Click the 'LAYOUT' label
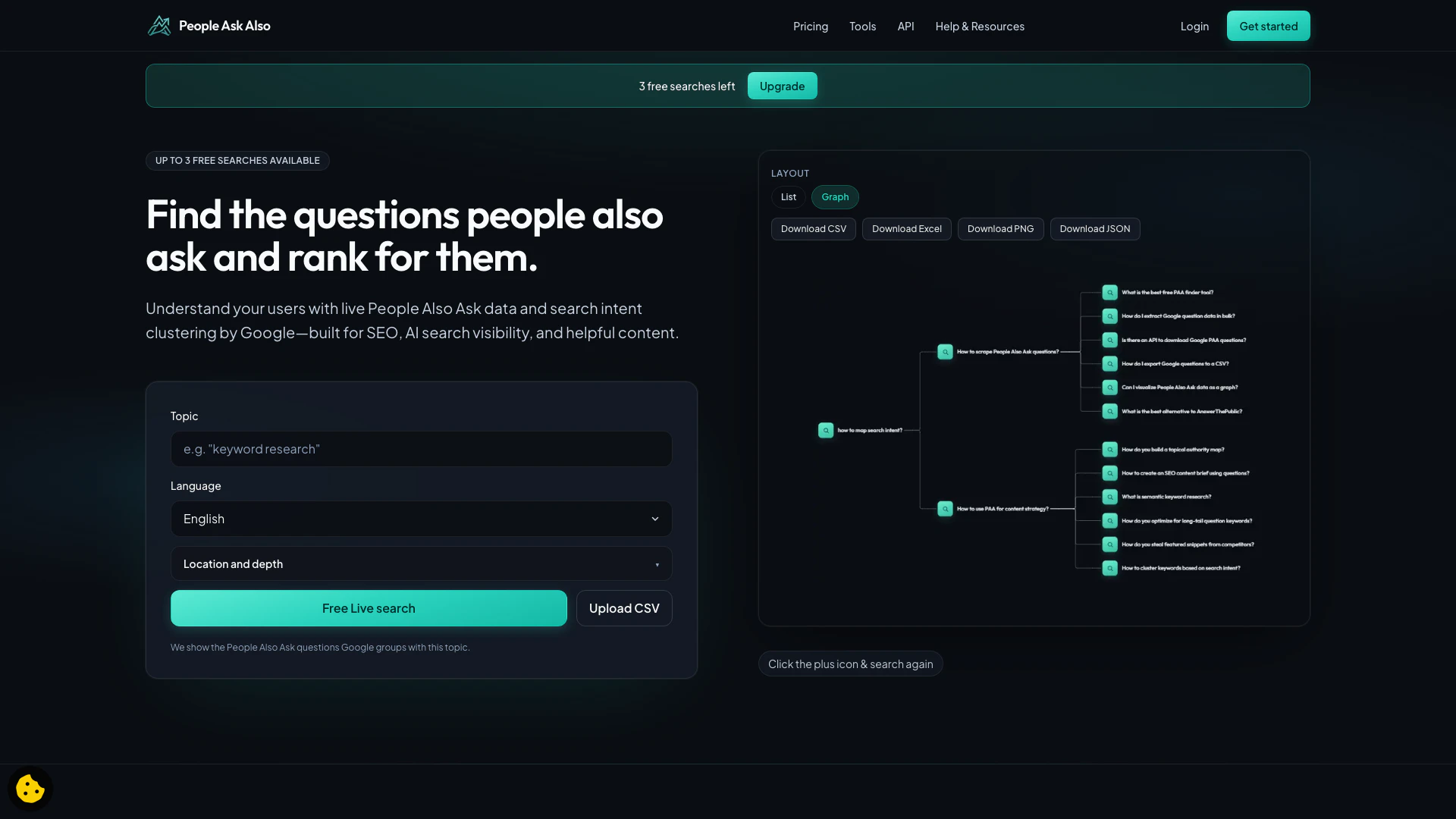 tap(789, 174)
